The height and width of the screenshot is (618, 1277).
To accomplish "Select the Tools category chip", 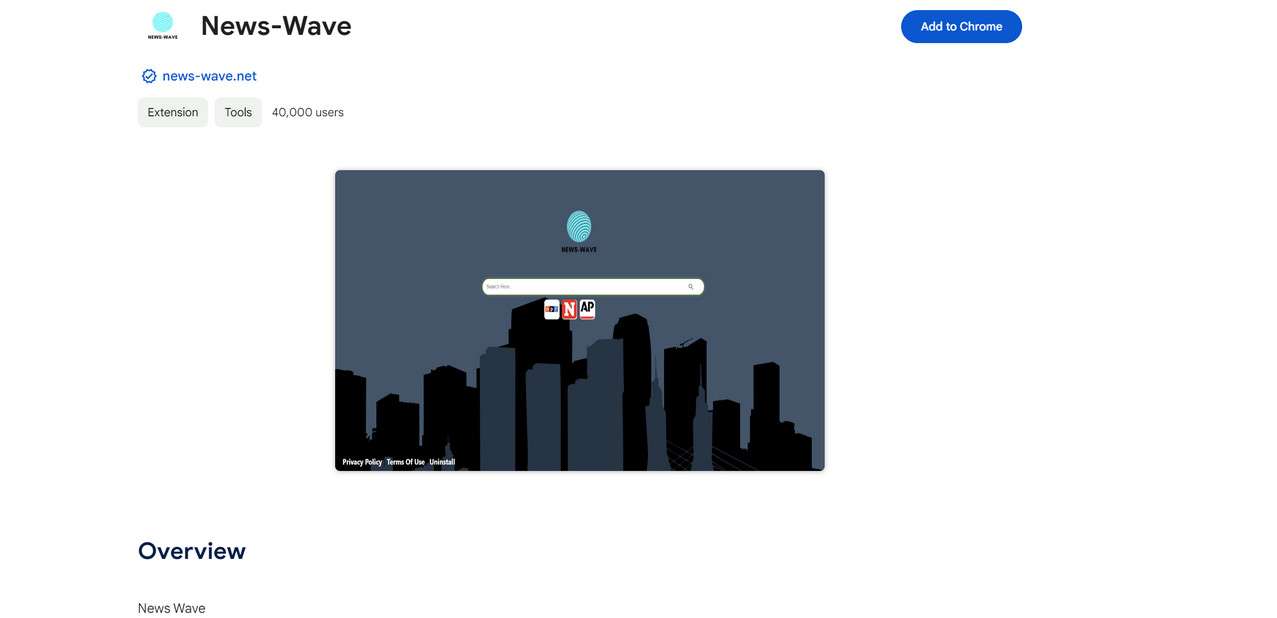I will pos(238,112).
